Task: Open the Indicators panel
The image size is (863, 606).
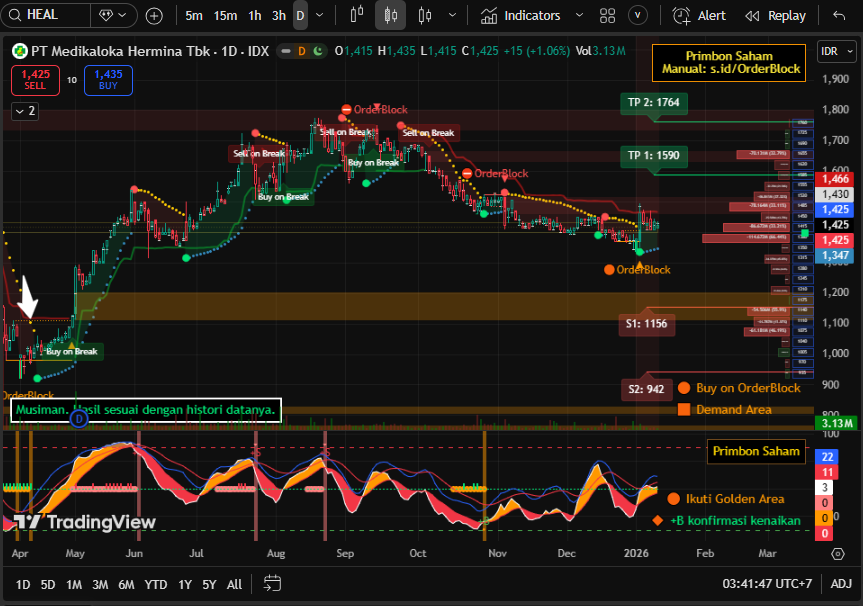Action: tap(520, 16)
